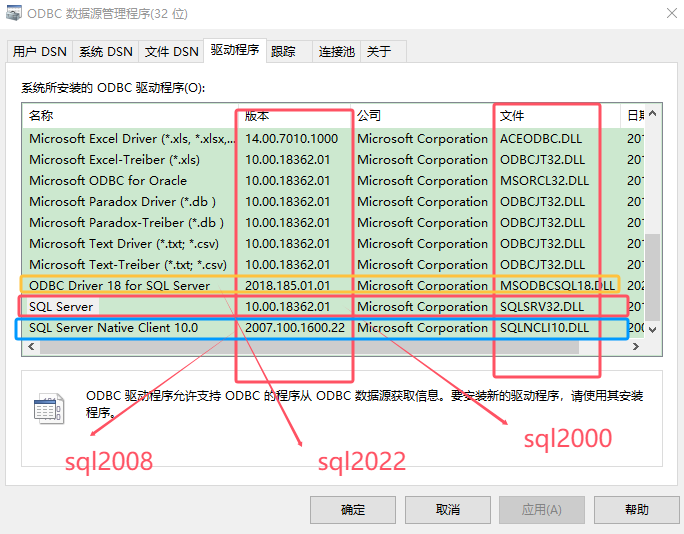Screen dimensions: 684x534
Task: Select Microsoft ODBC for Oracle driver
Action: (333, 181)
